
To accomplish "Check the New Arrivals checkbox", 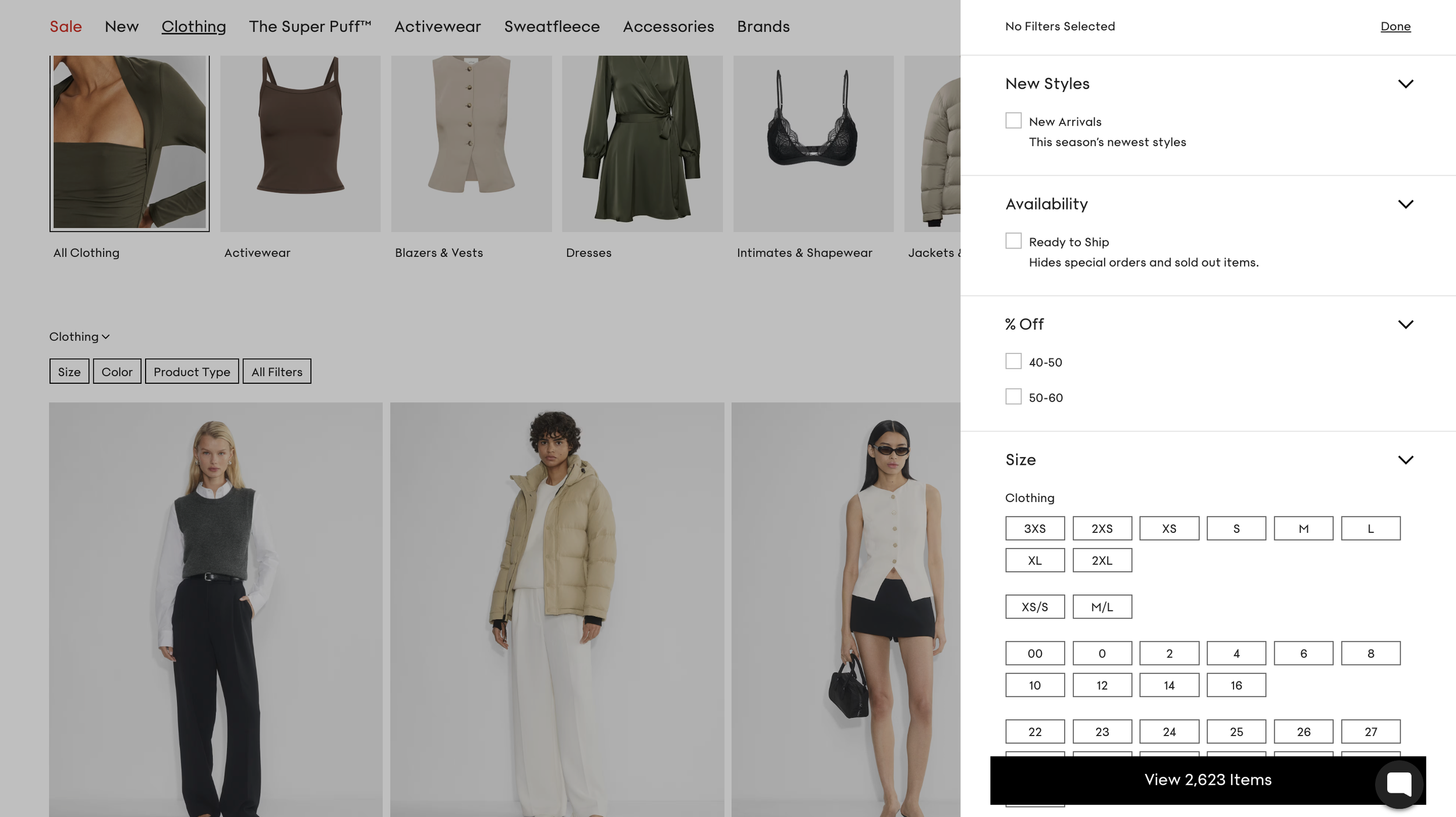I will (x=1013, y=121).
